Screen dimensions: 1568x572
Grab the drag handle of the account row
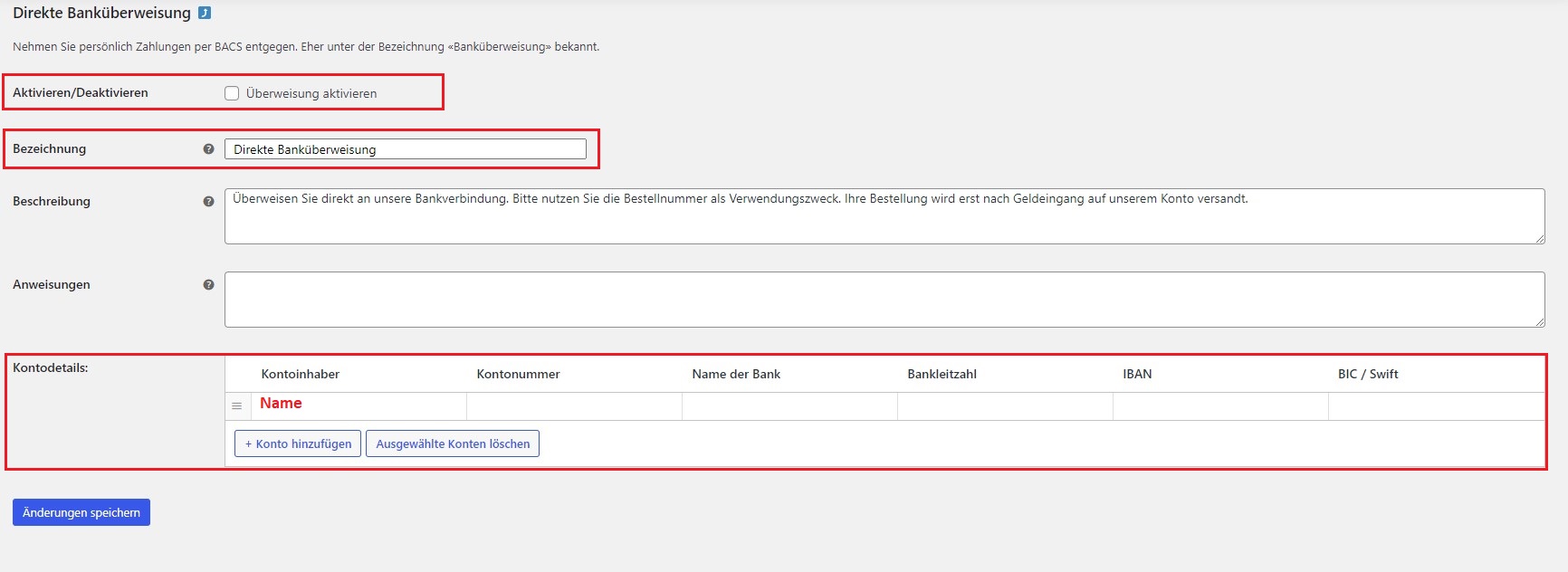tap(237, 406)
